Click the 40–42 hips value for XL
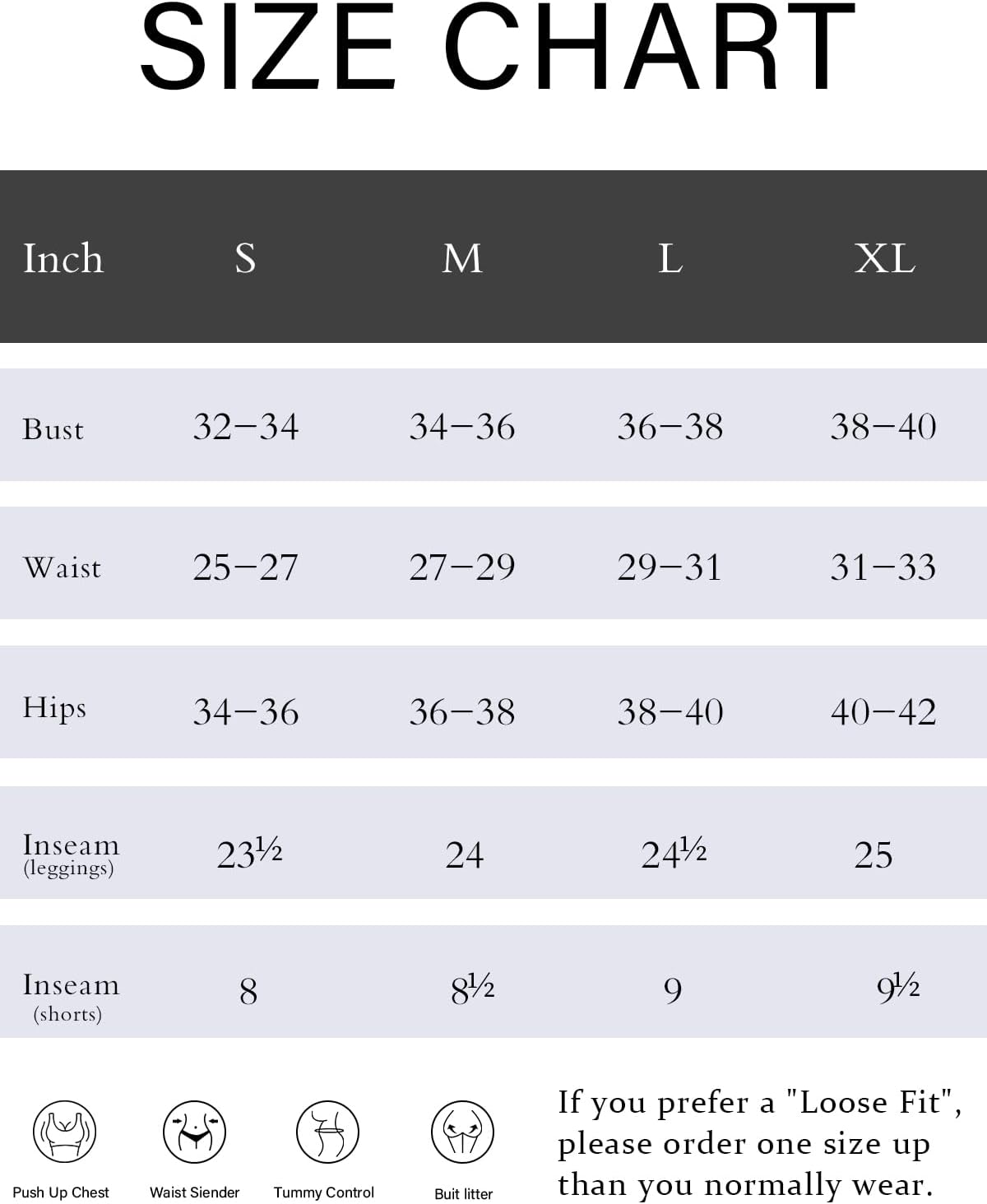Screen dimensions: 987x1204 click(x=883, y=711)
